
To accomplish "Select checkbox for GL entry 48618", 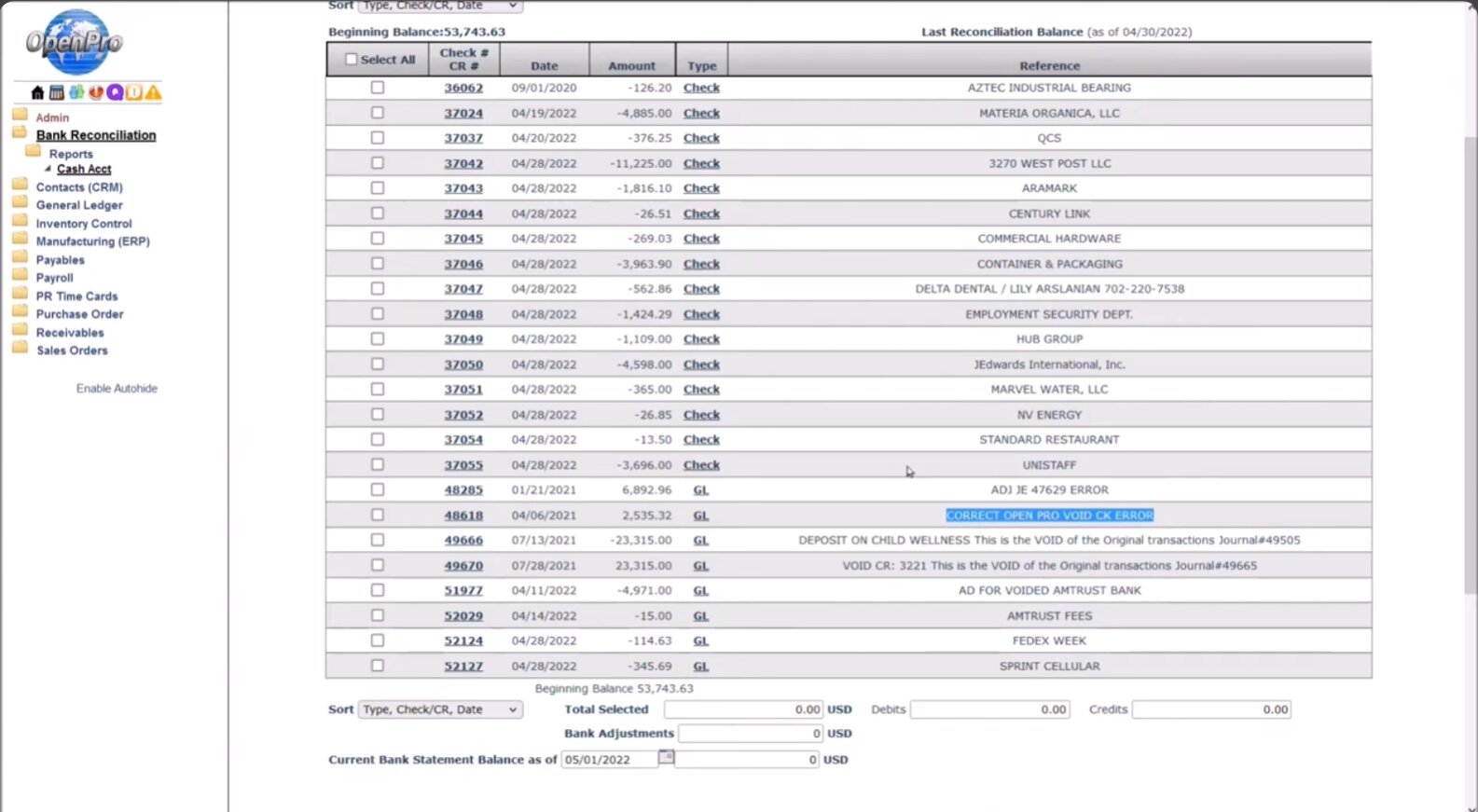I will click(x=378, y=515).
